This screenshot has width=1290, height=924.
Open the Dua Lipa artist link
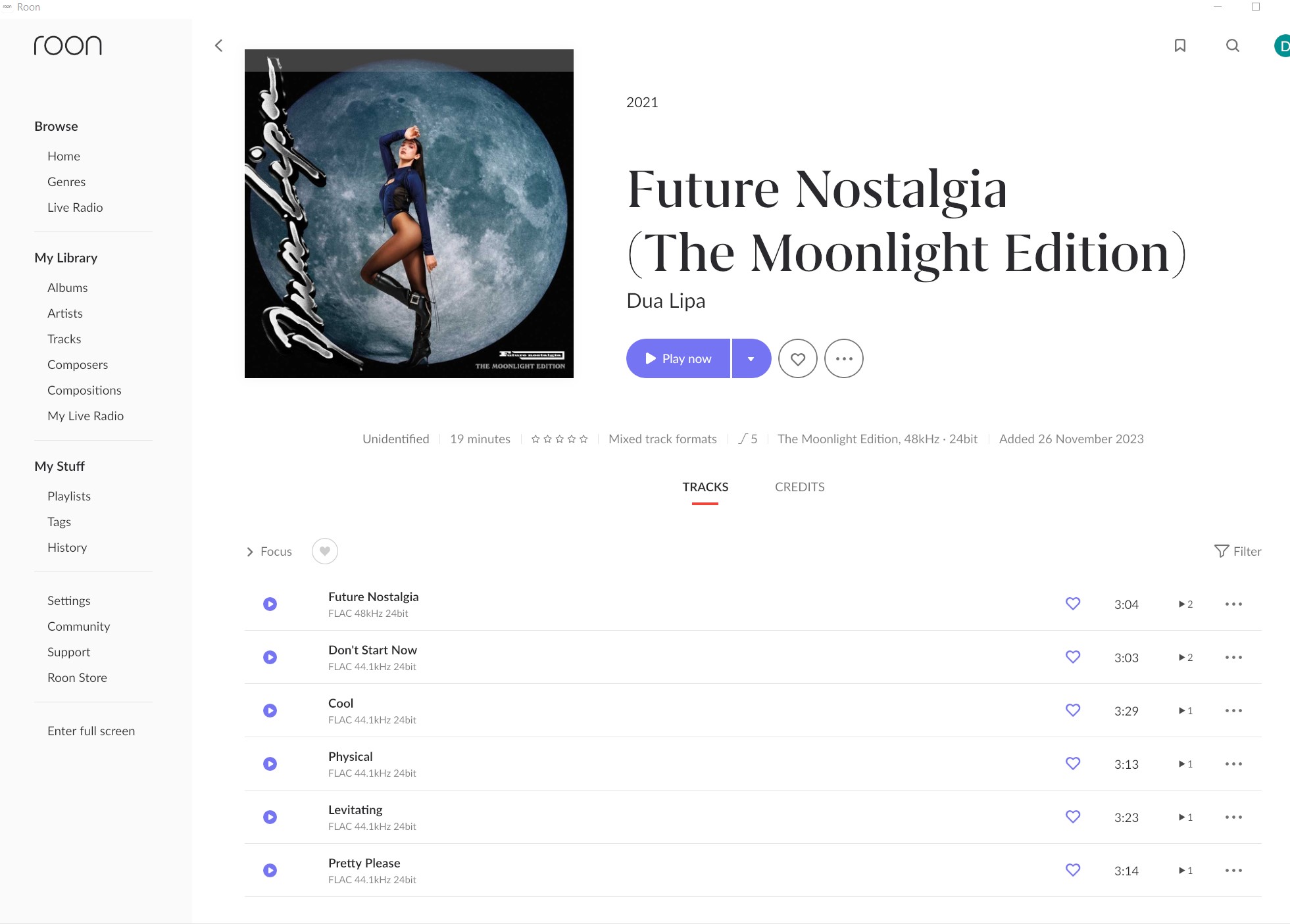pyautogui.click(x=666, y=301)
